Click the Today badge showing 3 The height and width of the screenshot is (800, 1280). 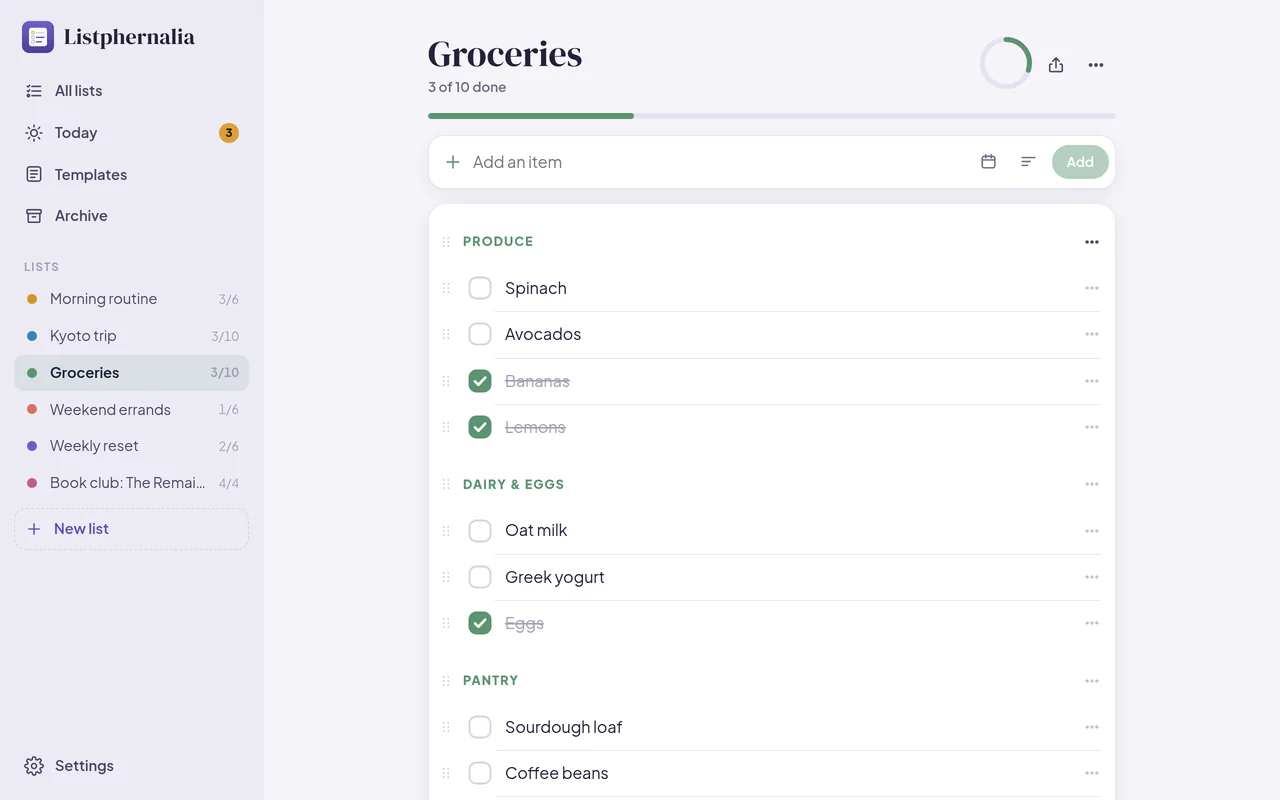pos(229,133)
